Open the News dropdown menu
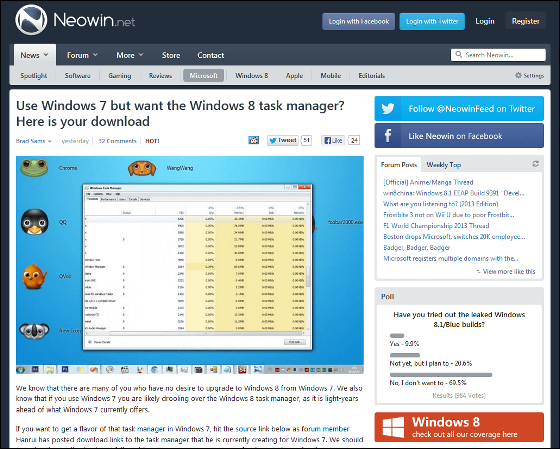 (x=35, y=55)
